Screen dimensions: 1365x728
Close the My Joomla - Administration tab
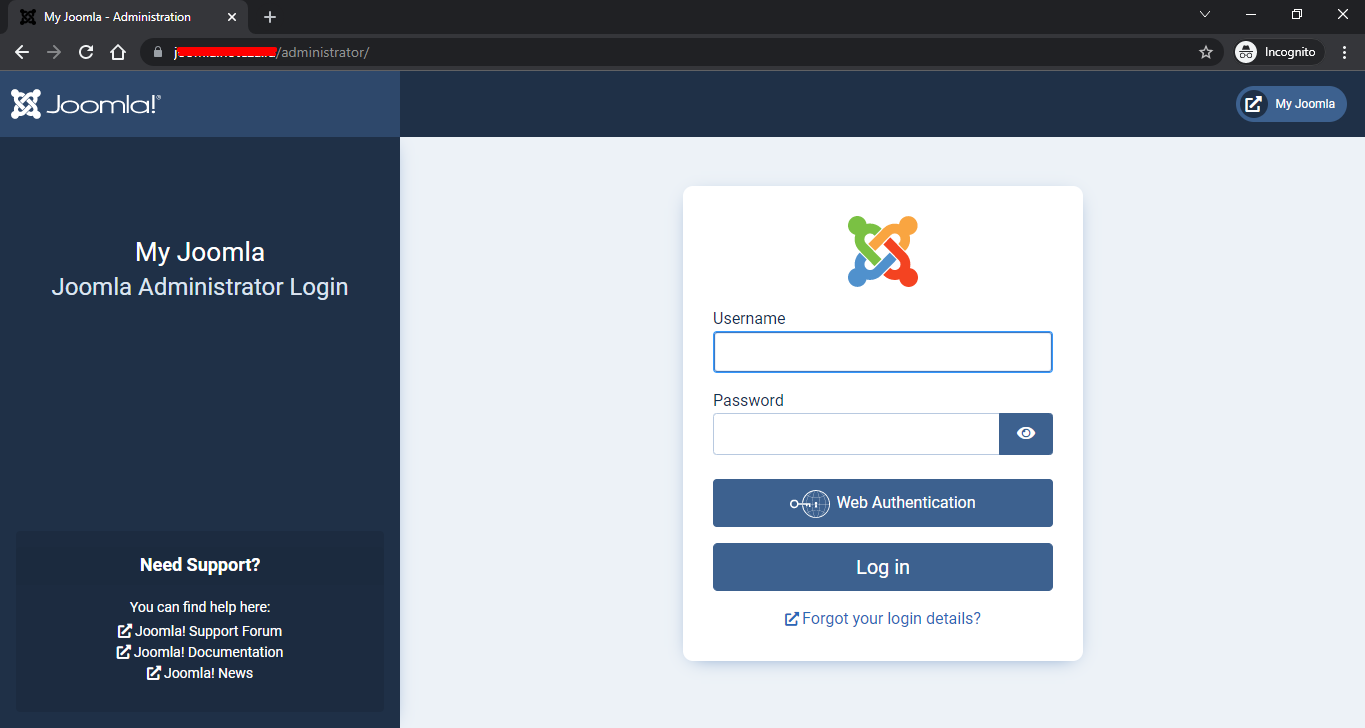click(232, 17)
